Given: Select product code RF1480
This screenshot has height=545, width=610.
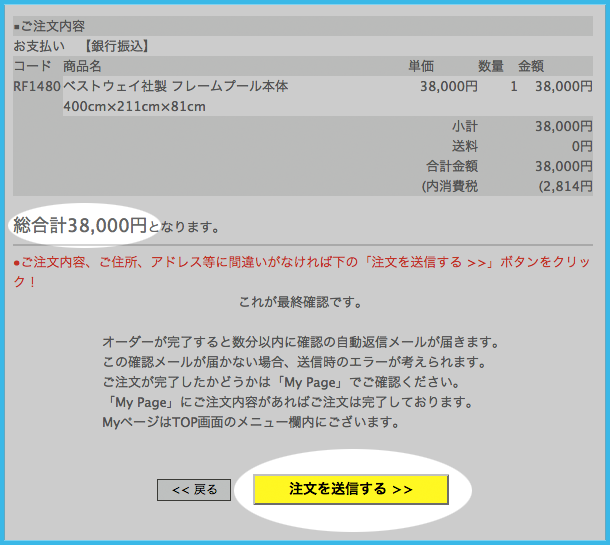Looking at the screenshot, I should (x=36, y=87).
